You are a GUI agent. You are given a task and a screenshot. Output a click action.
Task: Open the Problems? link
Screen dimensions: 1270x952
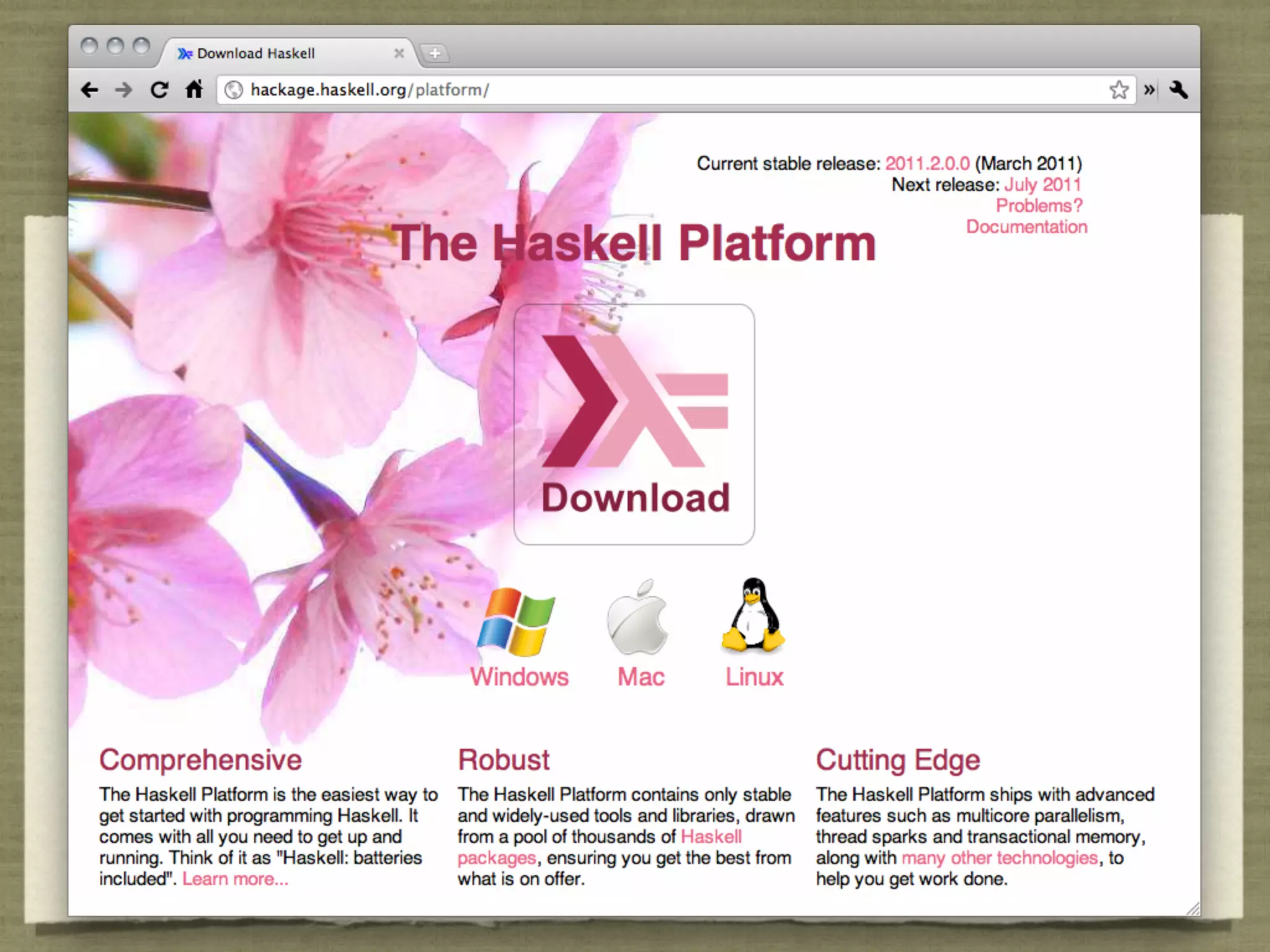(x=1039, y=206)
